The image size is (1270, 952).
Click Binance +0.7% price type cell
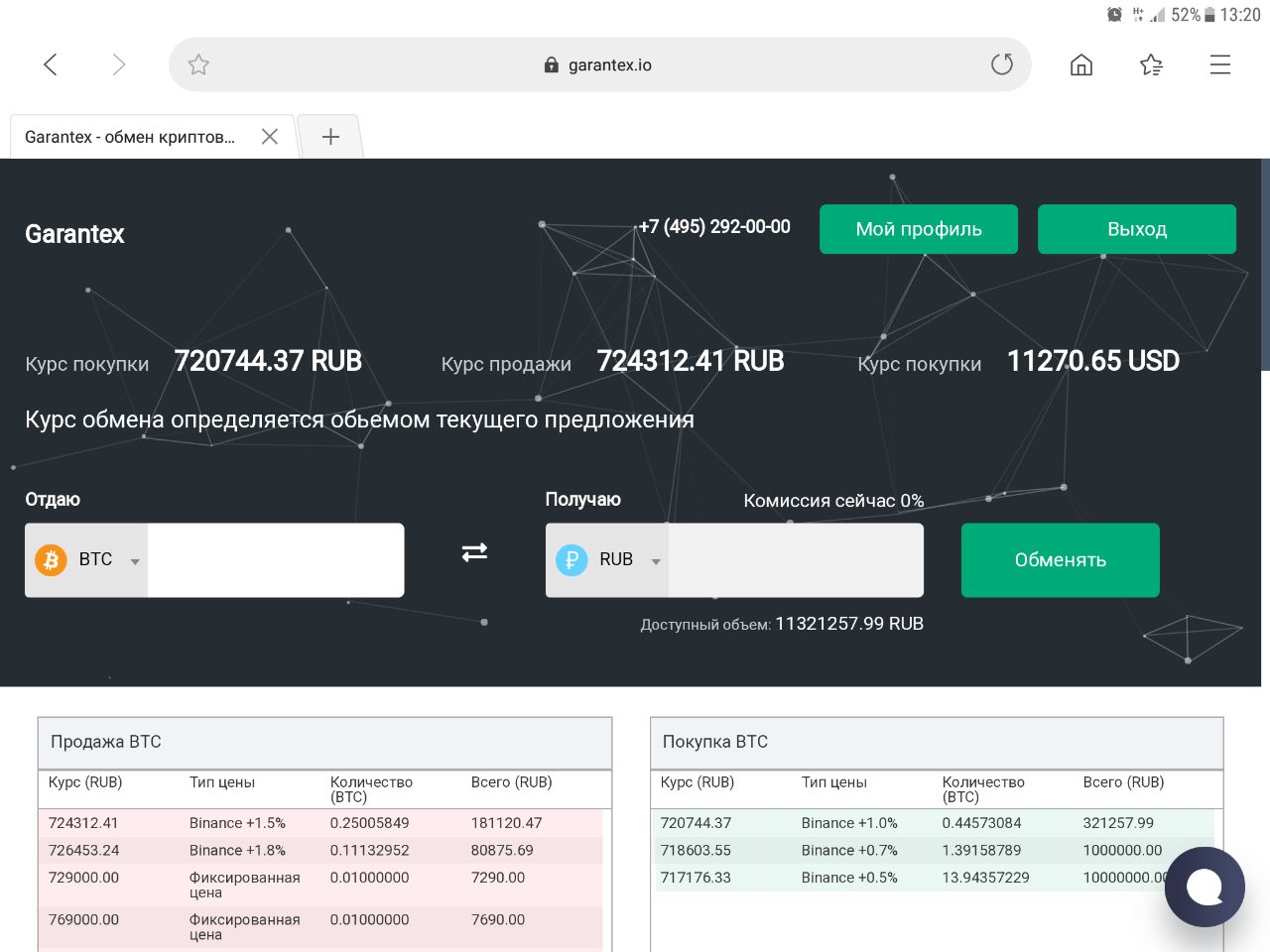pos(849,851)
